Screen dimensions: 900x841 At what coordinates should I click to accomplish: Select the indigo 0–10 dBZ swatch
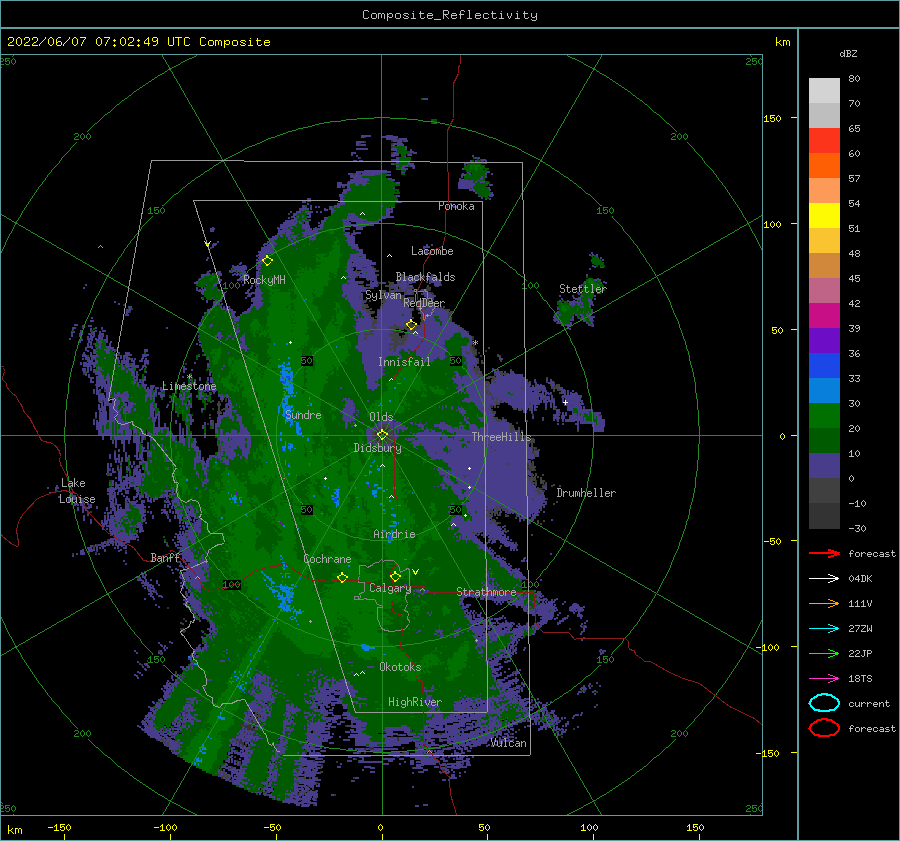[x=824, y=465]
